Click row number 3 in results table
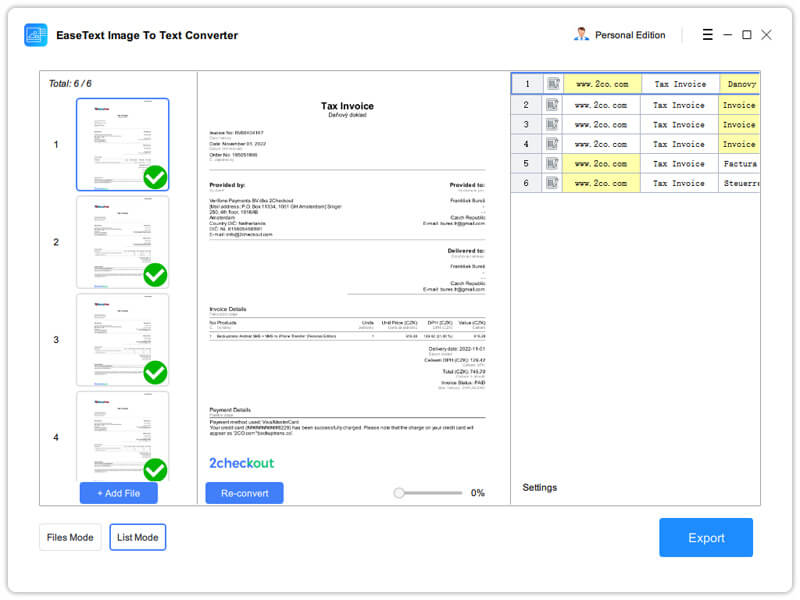This screenshot has height=600, width=800. (526, 124)
